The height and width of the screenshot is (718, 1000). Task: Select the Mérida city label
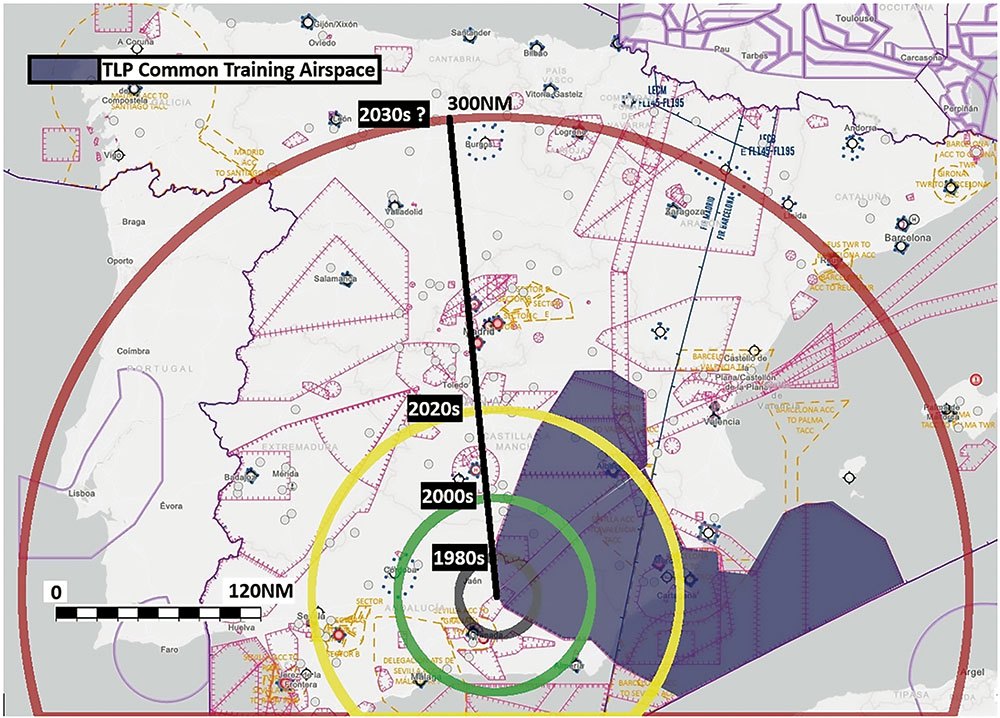click(285, 474)
